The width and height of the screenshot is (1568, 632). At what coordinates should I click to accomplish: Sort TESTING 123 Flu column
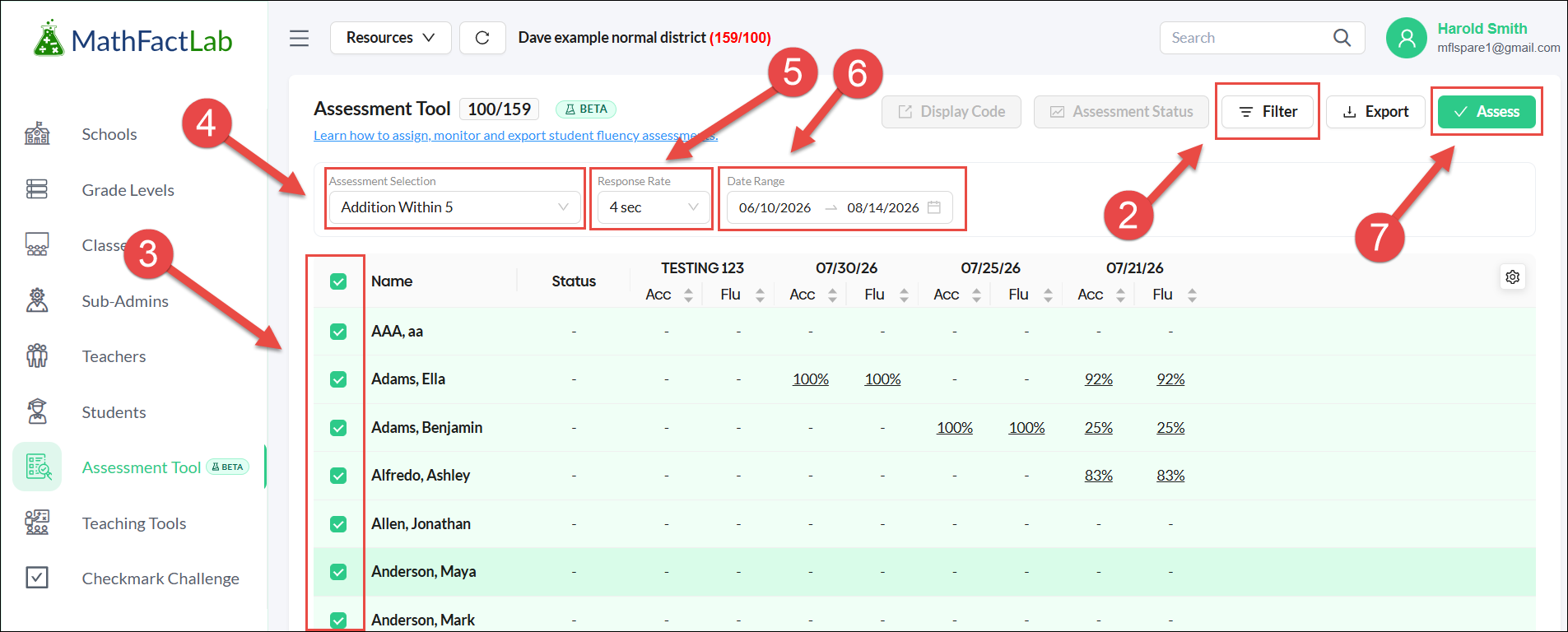coord(760,295)
